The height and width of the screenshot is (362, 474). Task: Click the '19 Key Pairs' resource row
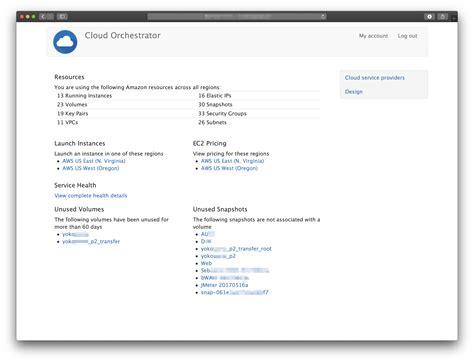(x=72, y=114)
